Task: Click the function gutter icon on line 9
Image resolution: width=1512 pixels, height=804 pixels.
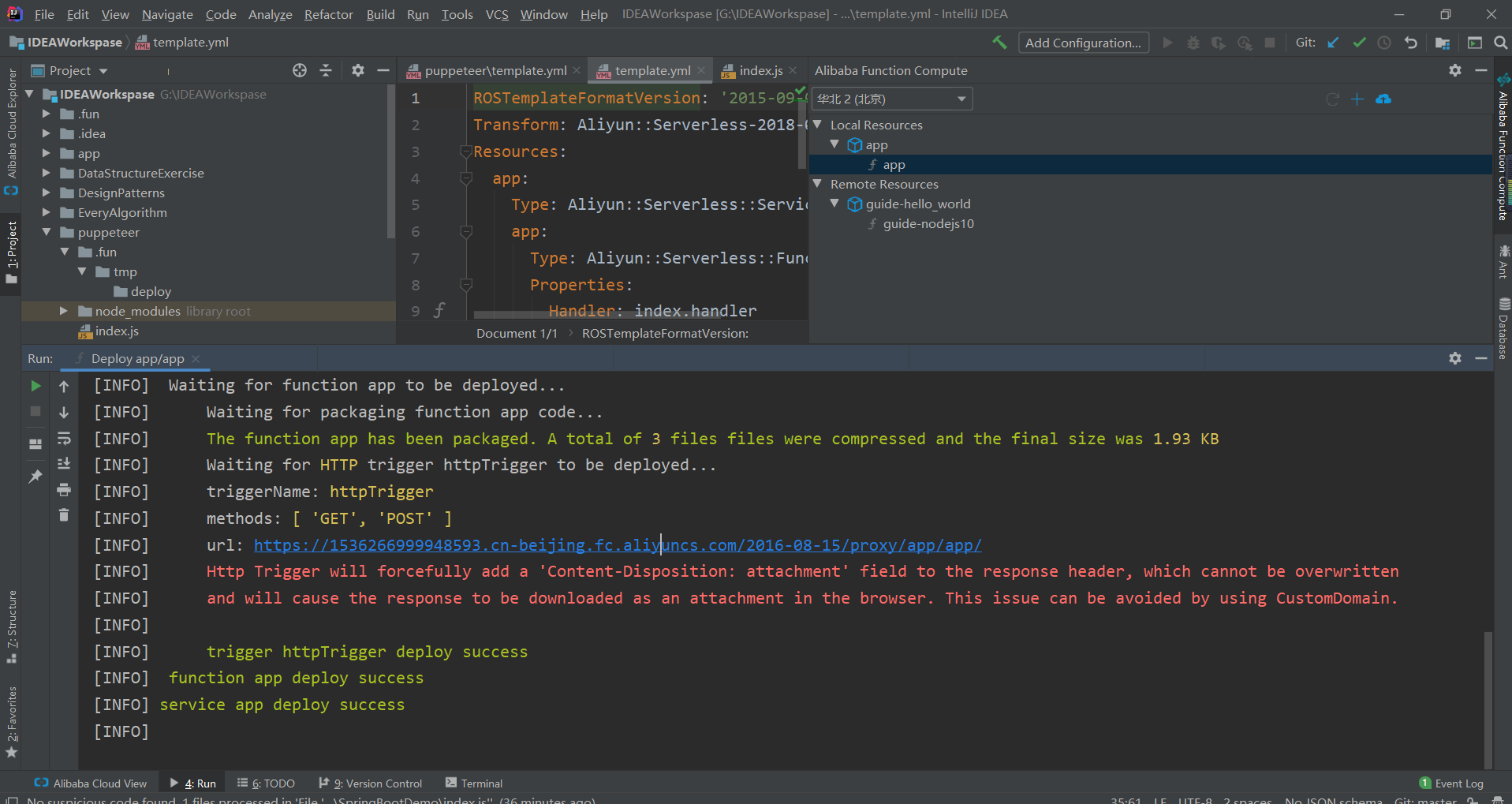Action: (x=439, y=310)
